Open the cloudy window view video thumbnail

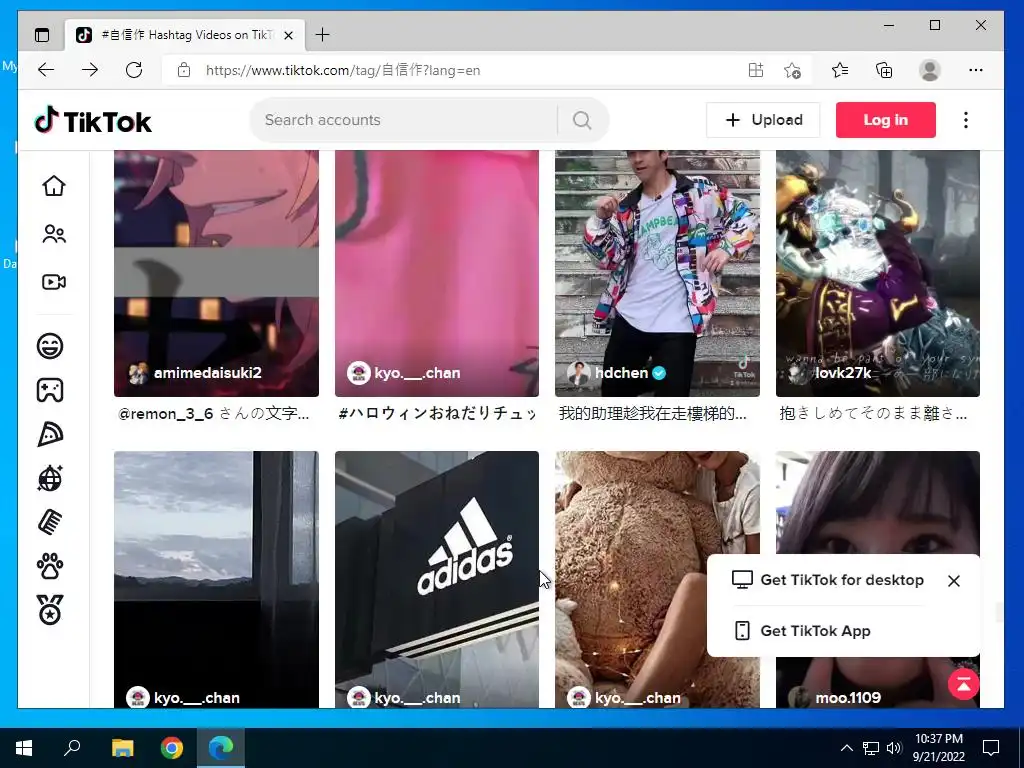(x=216, y=579)
